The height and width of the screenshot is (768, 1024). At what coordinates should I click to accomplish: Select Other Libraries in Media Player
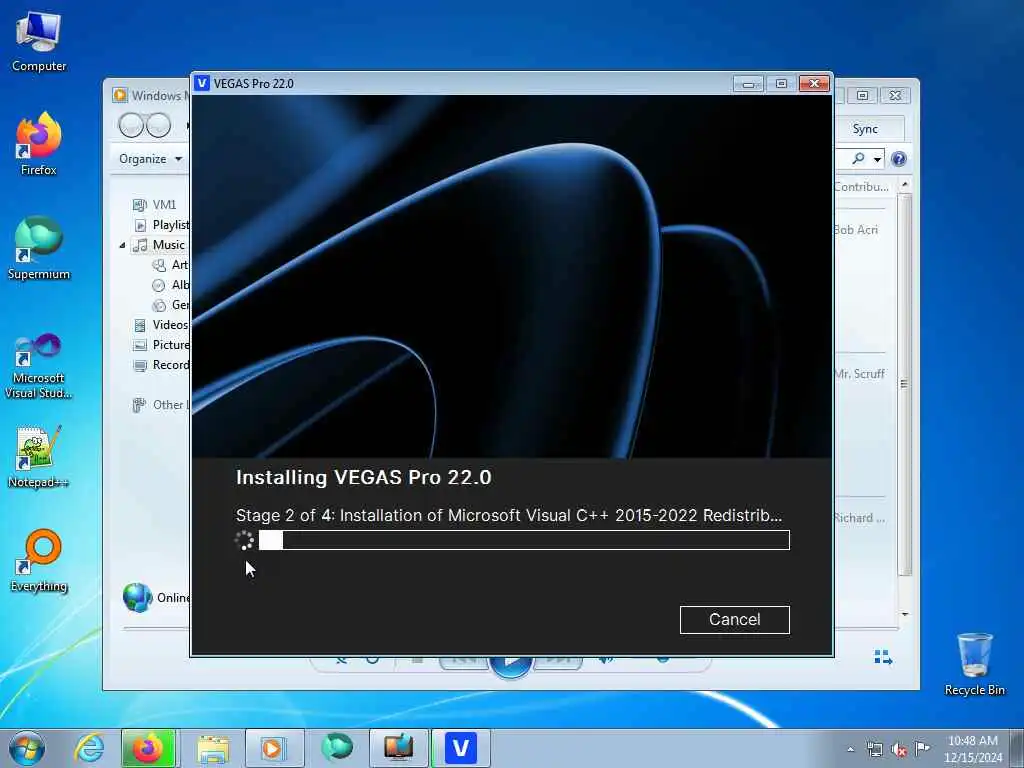(x=161, y=405)
